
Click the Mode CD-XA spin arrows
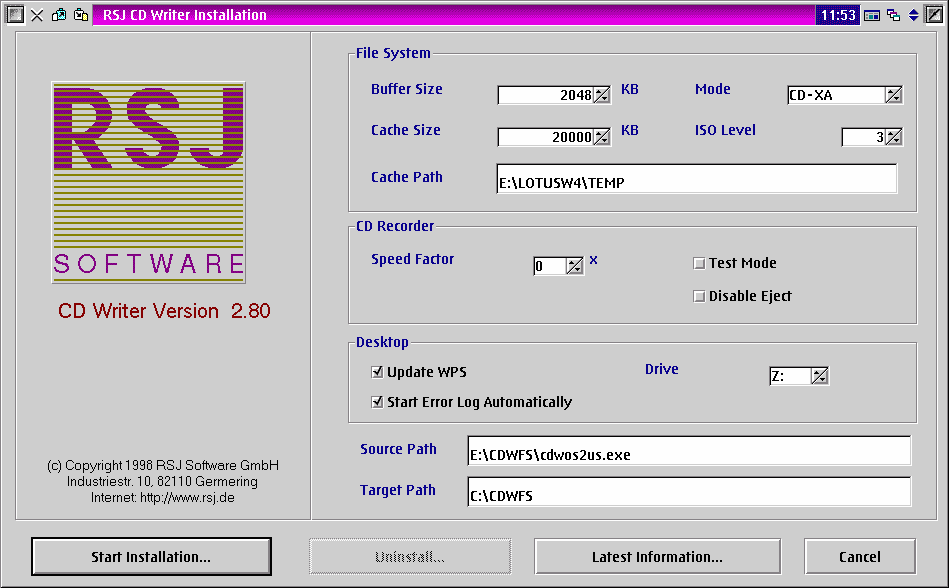893,95
